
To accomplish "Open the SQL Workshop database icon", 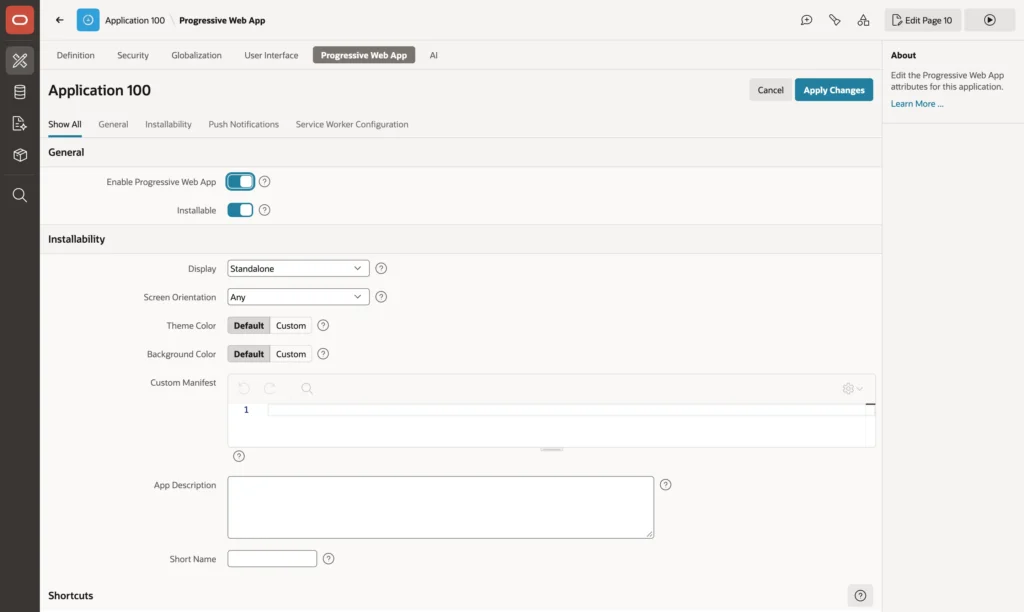I will [20, 92].
